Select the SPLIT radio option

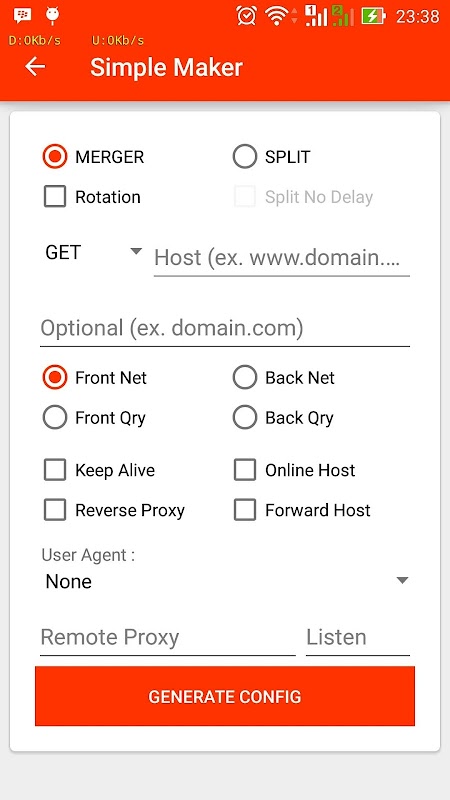point(271,157)
